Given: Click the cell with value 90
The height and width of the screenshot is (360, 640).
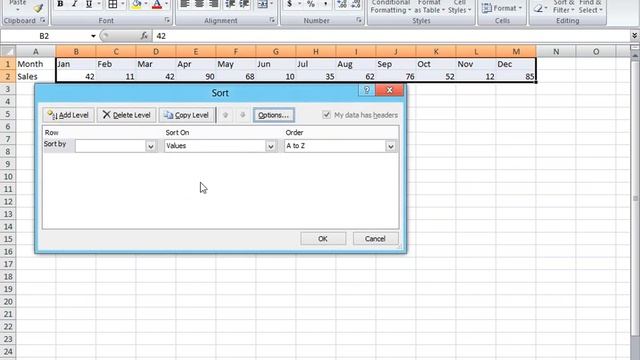Looking at the screenshot, I should point(196,76).
